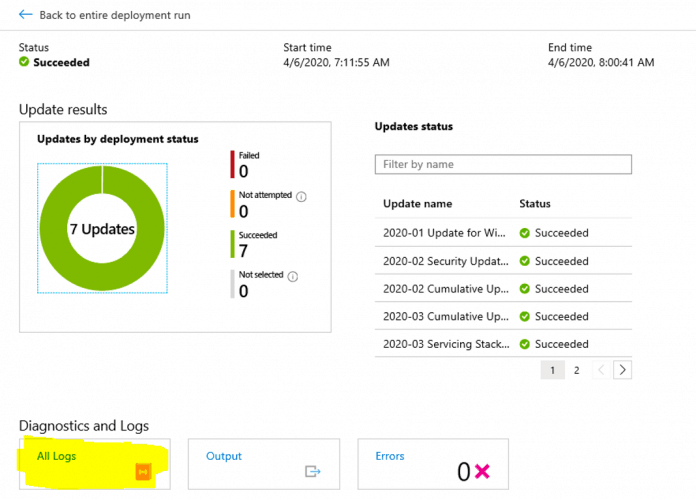The image size is (696, 499).
Task: Click the previous page chevron
Action: tap(601, 370)
